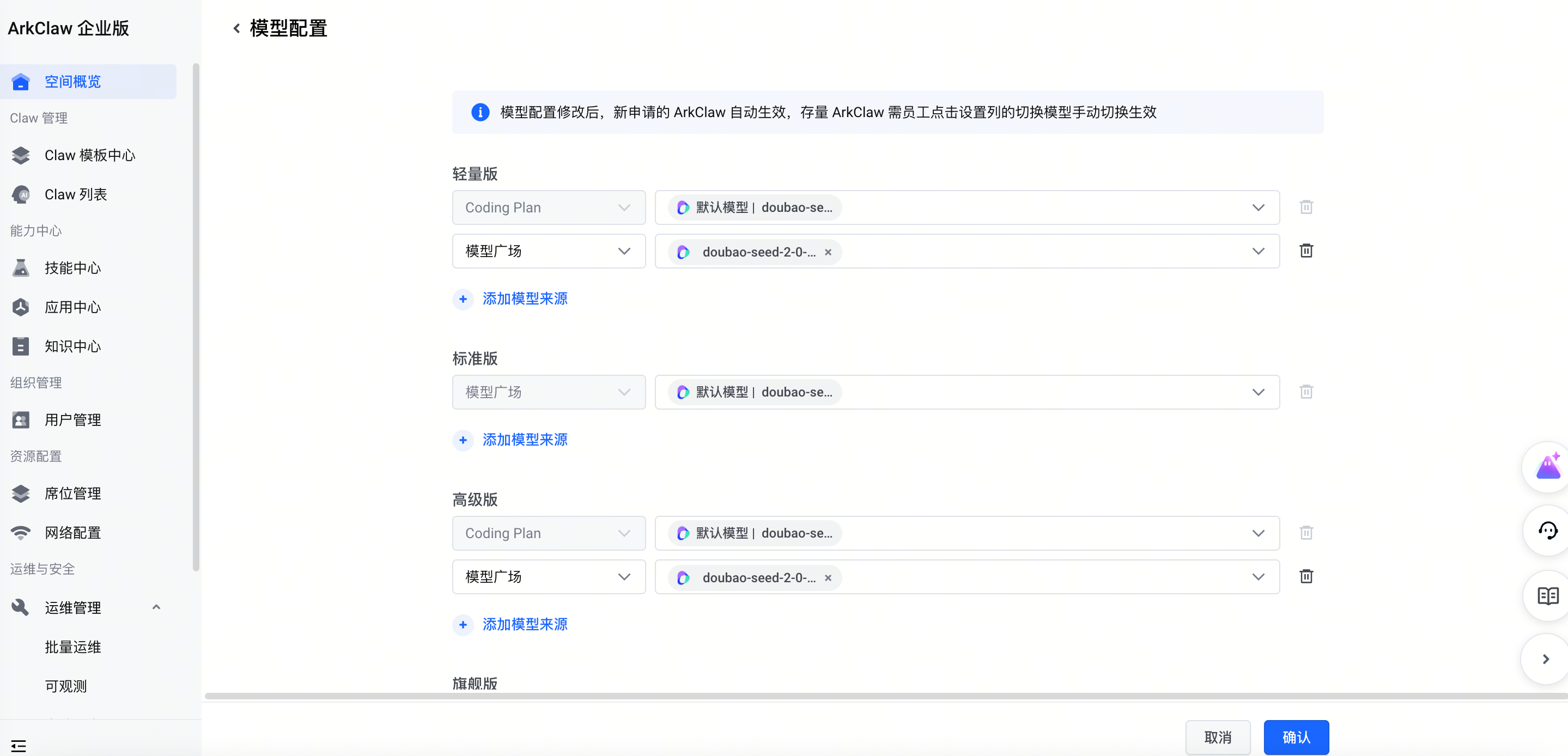Image resolution: width=1568 pixels, height=756 pixels.
Task: Click the 空间概览 home icon
Action: pyautogui.click(x=21, y=82)
